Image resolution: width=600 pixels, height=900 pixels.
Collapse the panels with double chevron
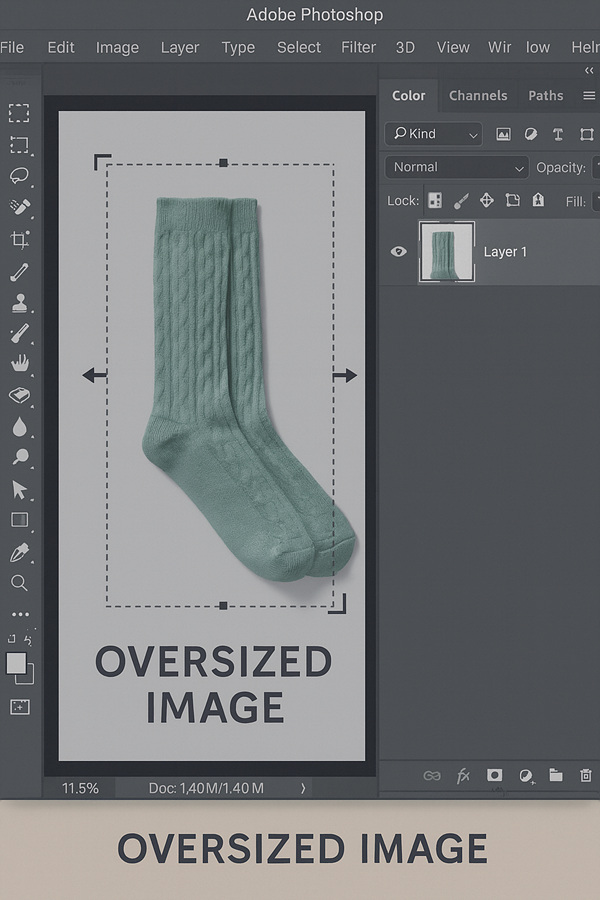589,70
